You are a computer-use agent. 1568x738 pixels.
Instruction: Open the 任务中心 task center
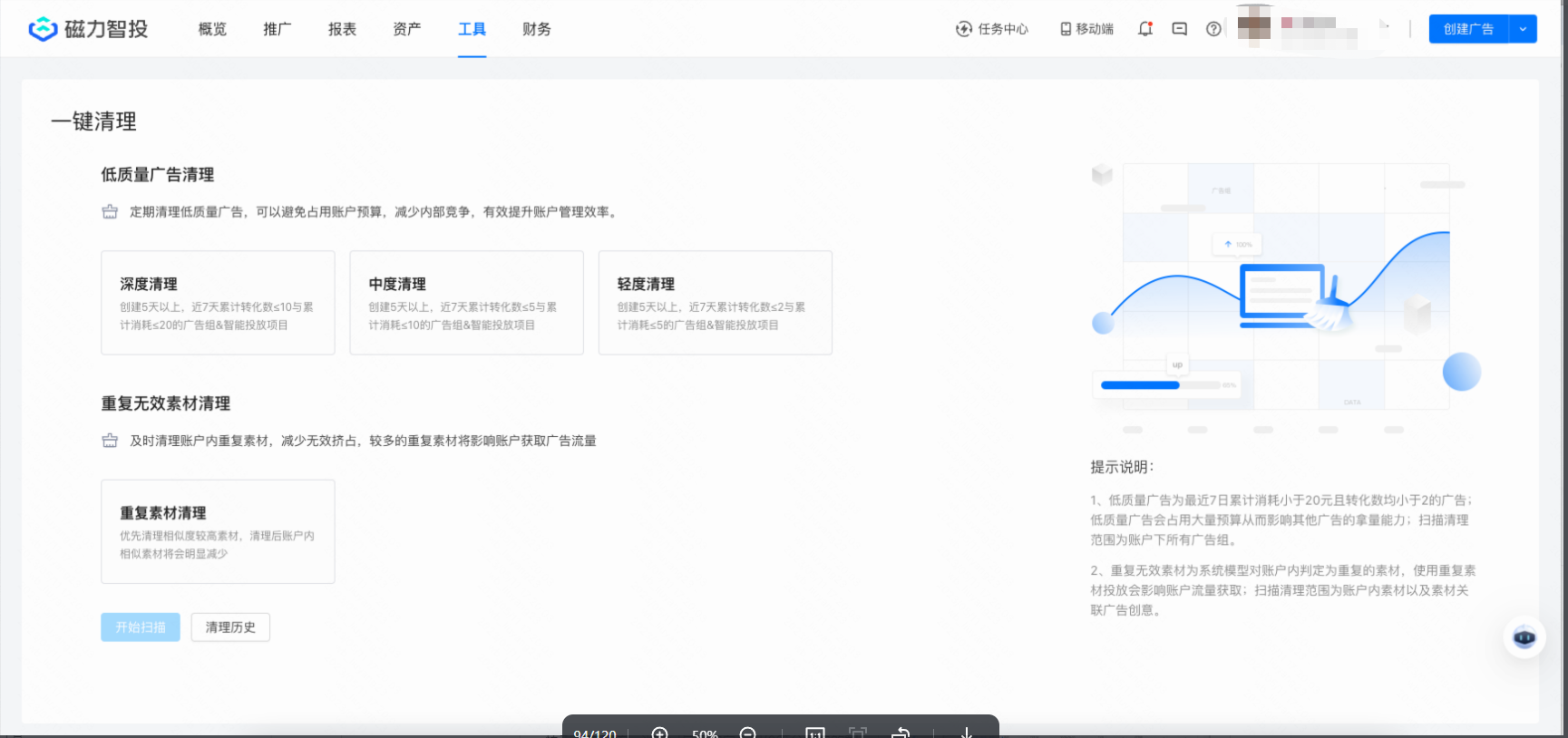pos(992,29)
